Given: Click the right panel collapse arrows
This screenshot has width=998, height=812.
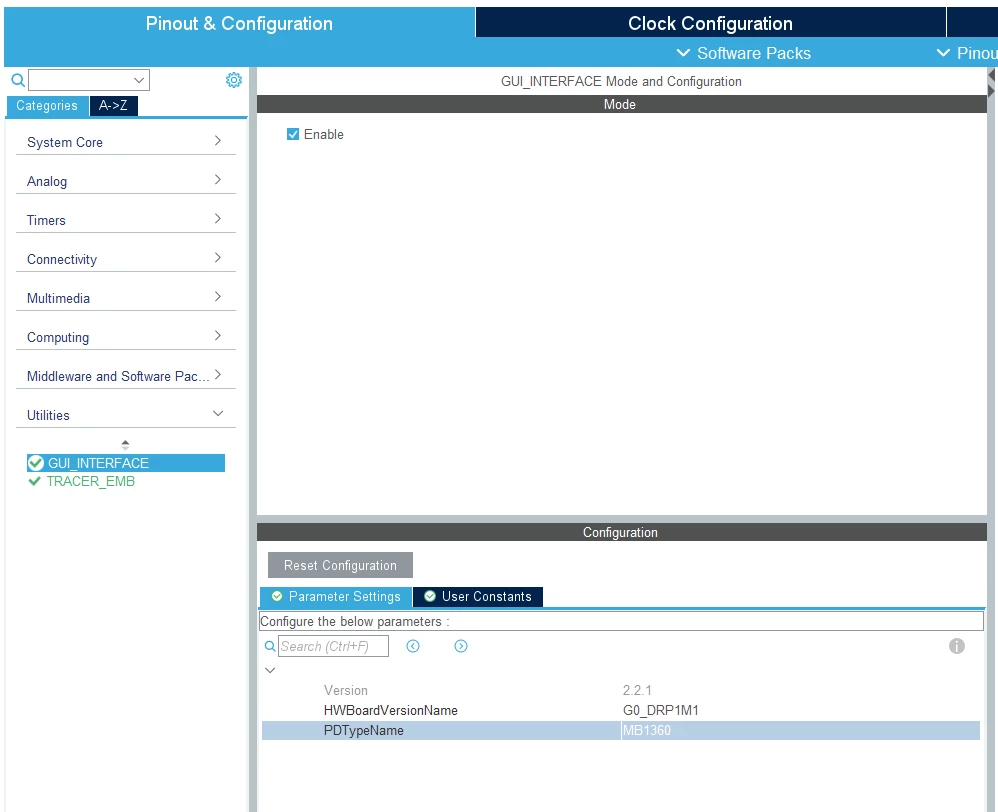Looking at the screenshot, I should tap(992, 83).
